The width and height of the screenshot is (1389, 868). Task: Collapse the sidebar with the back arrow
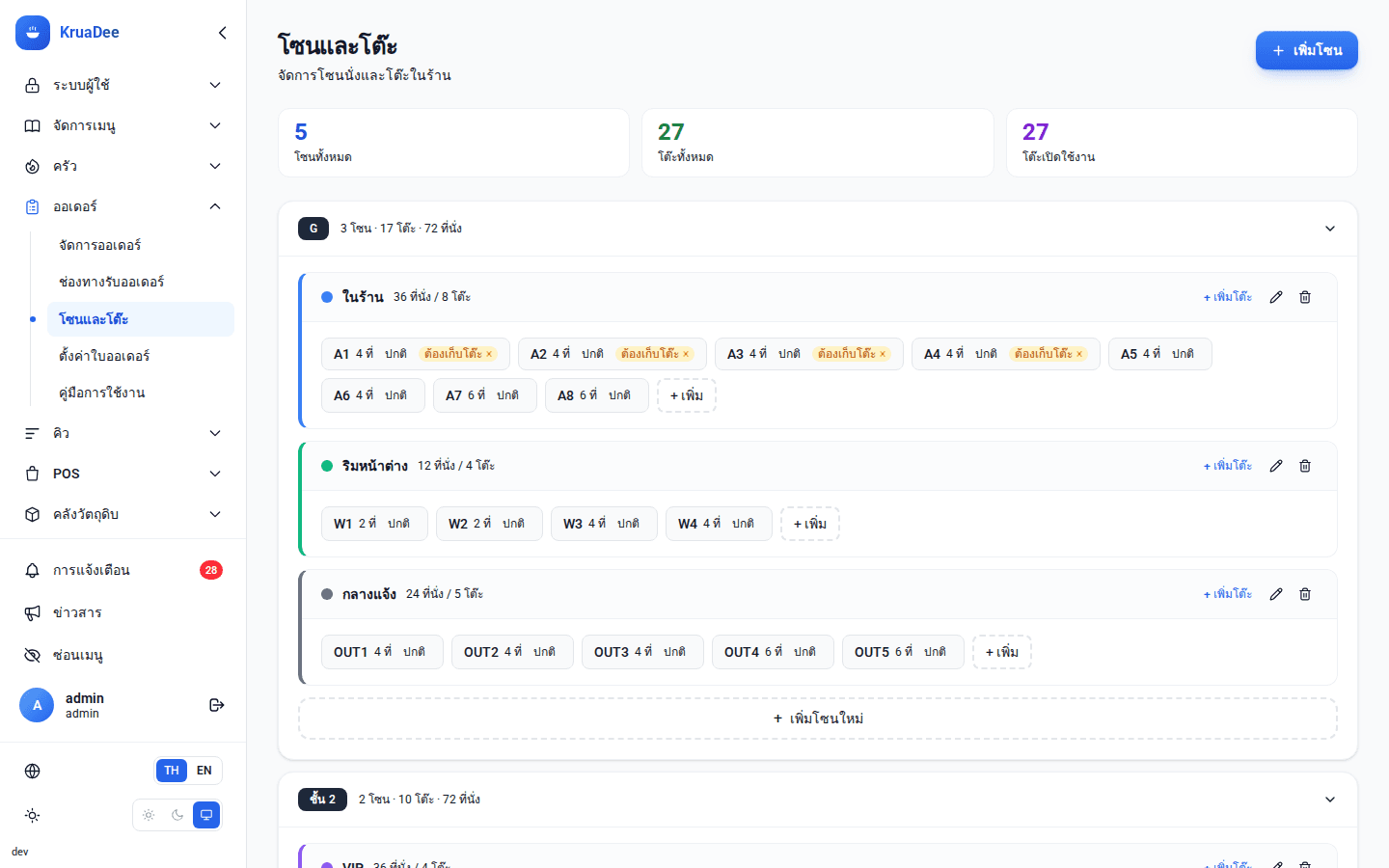pos(223,33)
